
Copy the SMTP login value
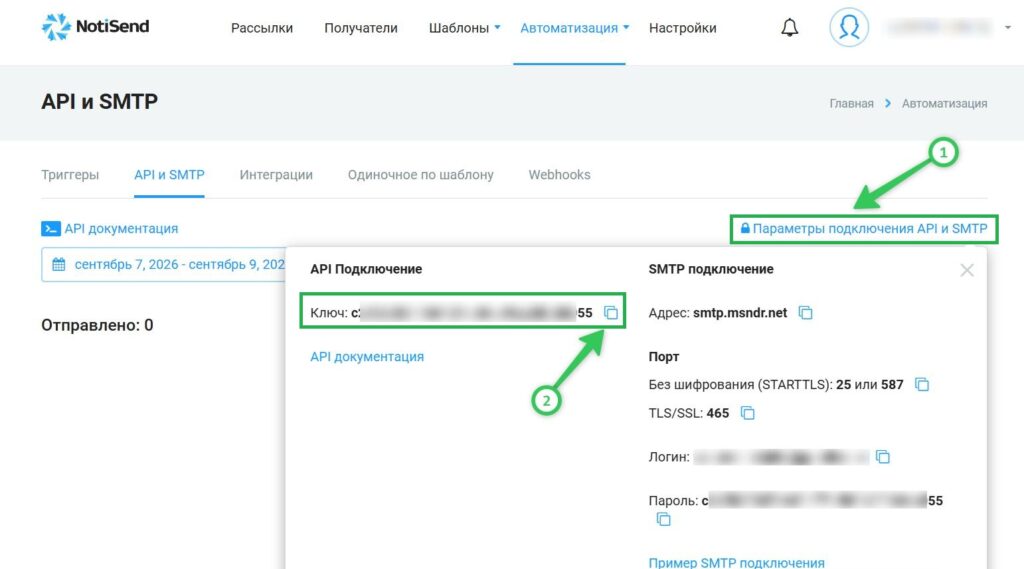(883, 457)
